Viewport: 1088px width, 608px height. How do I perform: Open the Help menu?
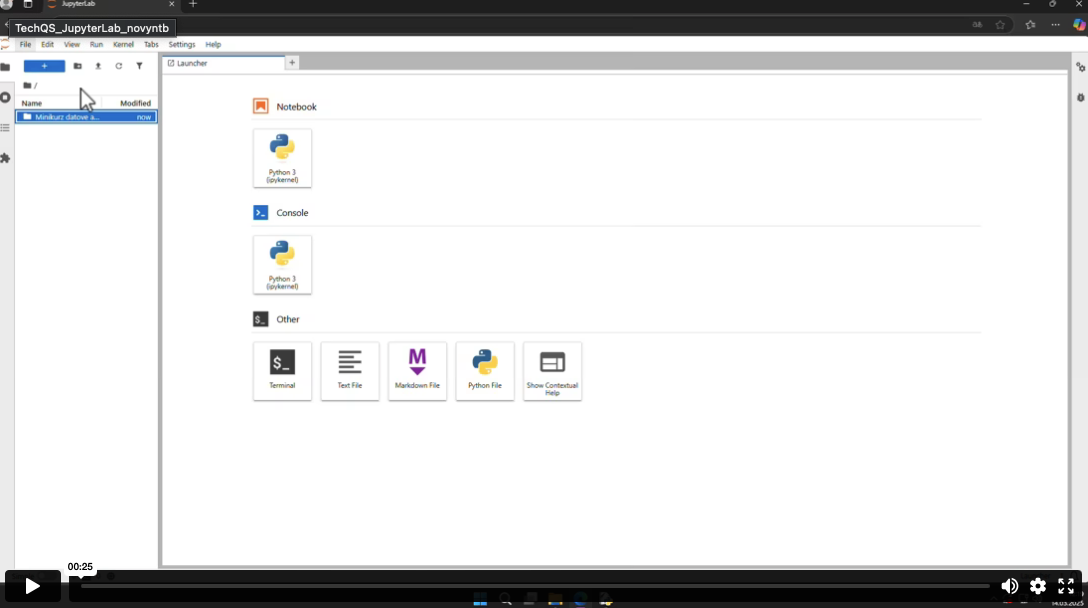pyautogui.click(x=213, y=44)
